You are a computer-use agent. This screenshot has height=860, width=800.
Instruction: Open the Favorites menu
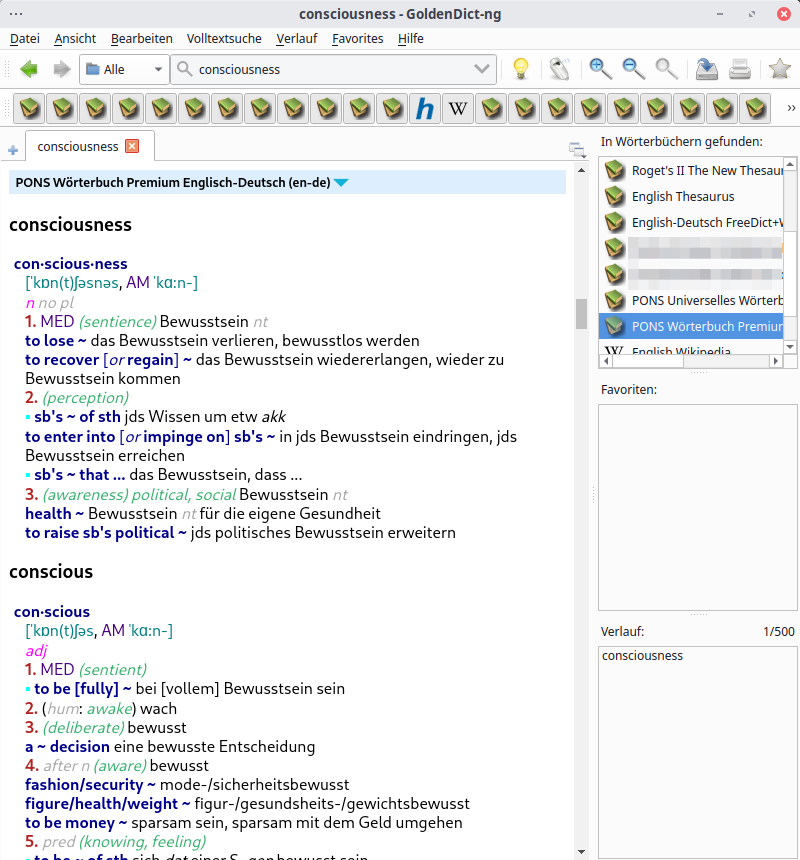(358, 38)
